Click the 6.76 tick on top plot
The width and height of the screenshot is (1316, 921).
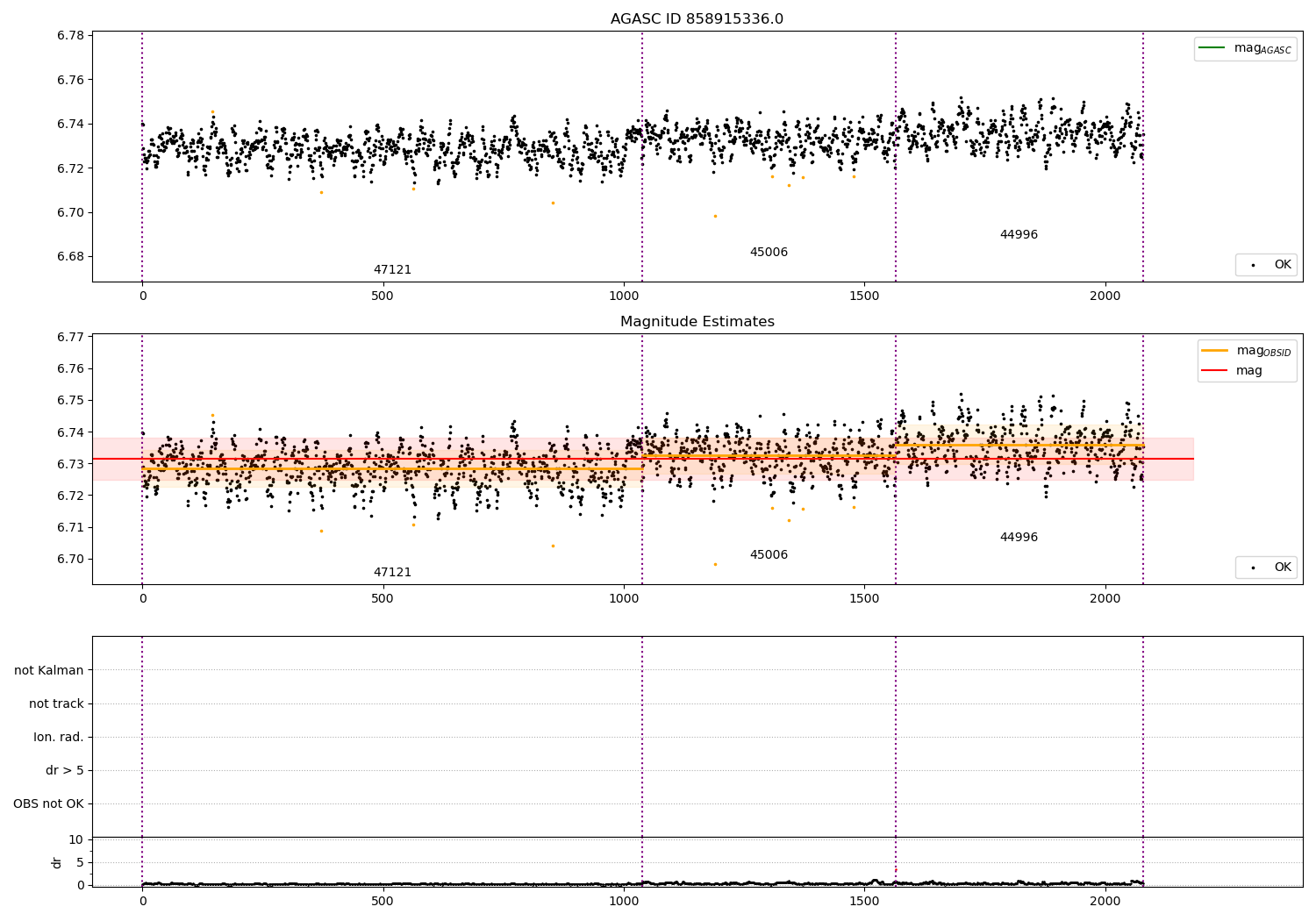point(69,80)
